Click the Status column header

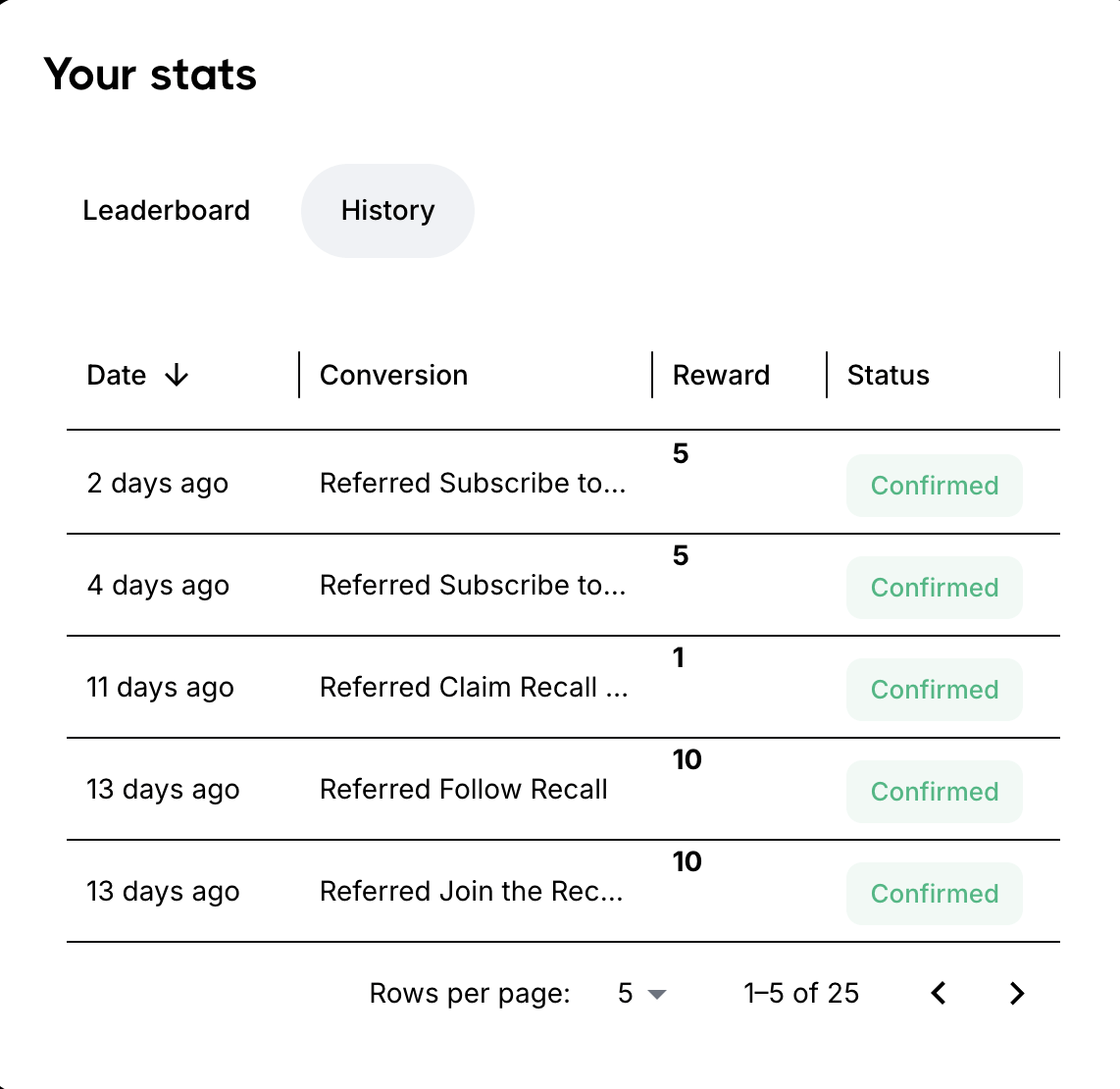pyautogui.click(x=888, y=375)
